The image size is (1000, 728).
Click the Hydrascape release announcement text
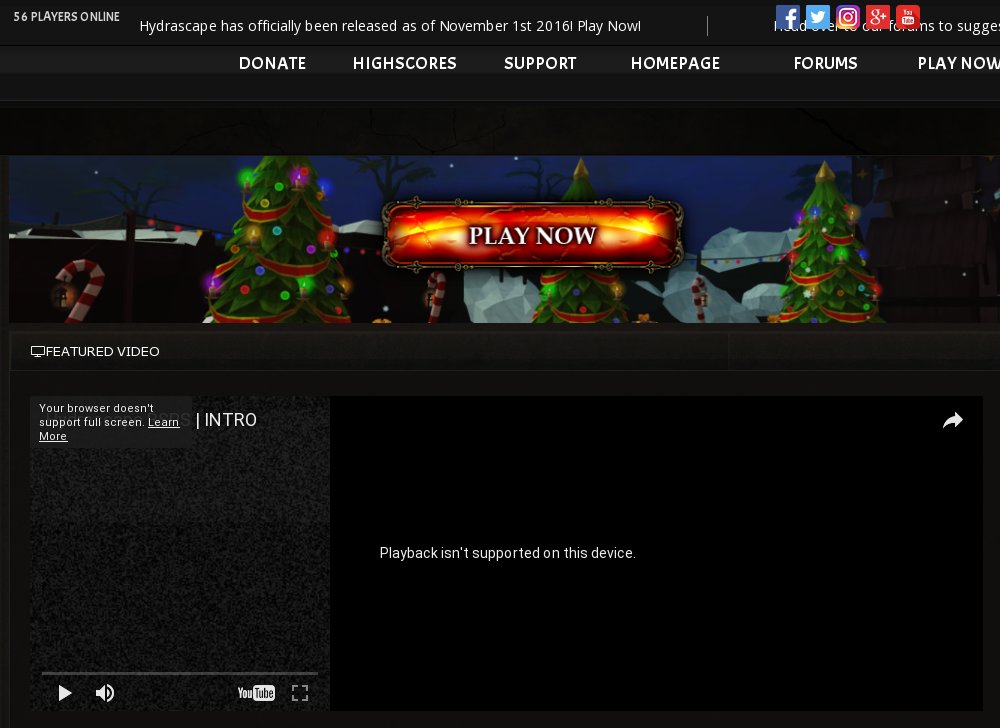point(390,26)
